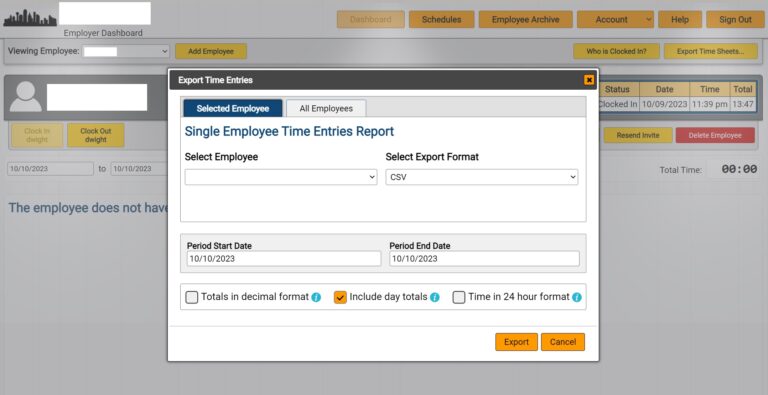Show info for Include day totals
768x395 pixels.
click(434, 297)
